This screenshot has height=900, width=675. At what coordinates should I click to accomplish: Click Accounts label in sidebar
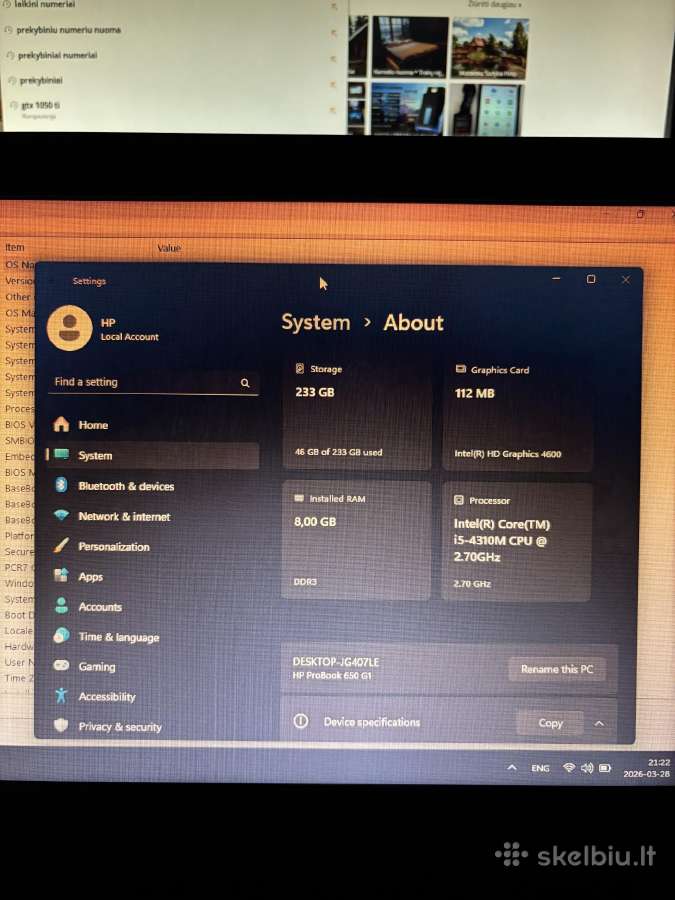[x=100, y=607]
